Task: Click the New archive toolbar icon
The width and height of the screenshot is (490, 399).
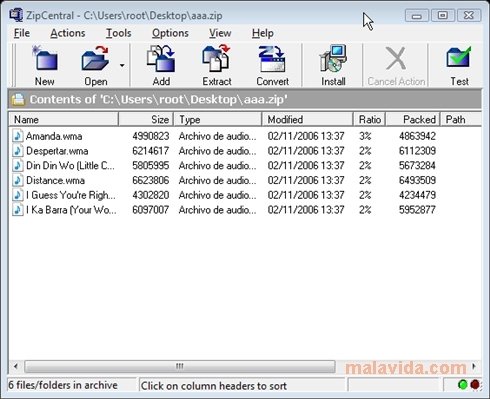Action: pos(45,58)
